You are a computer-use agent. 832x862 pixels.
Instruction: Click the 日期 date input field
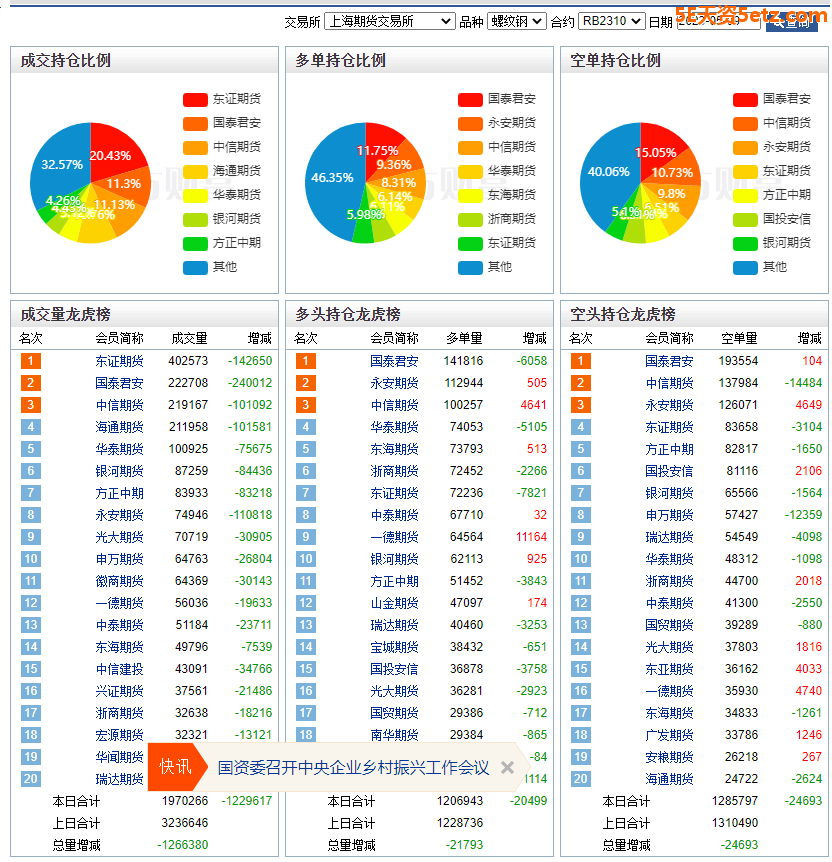pyautogui.click(x=718, y=21)
